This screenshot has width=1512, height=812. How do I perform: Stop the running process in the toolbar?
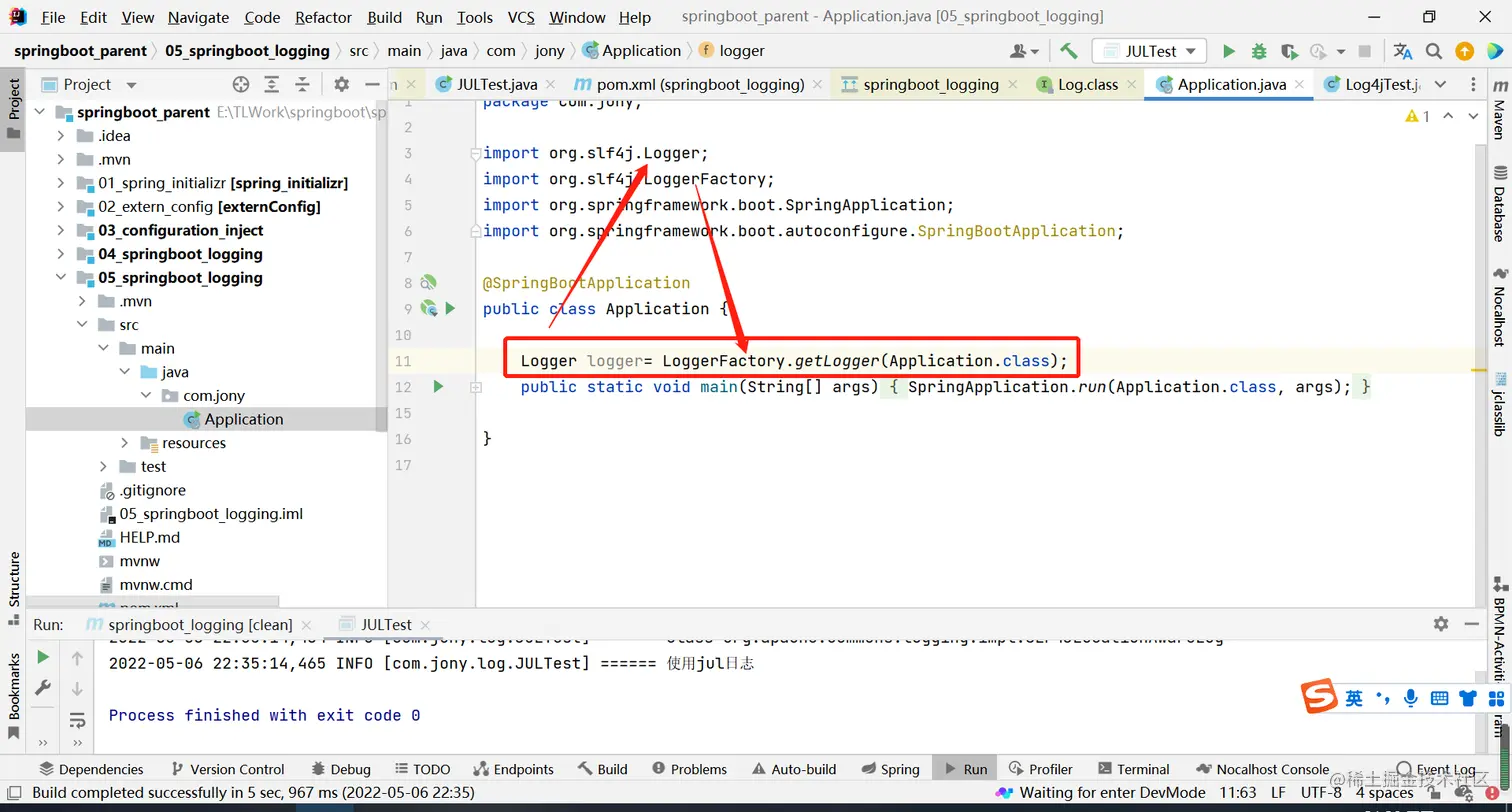click(x=1366, y=51)
